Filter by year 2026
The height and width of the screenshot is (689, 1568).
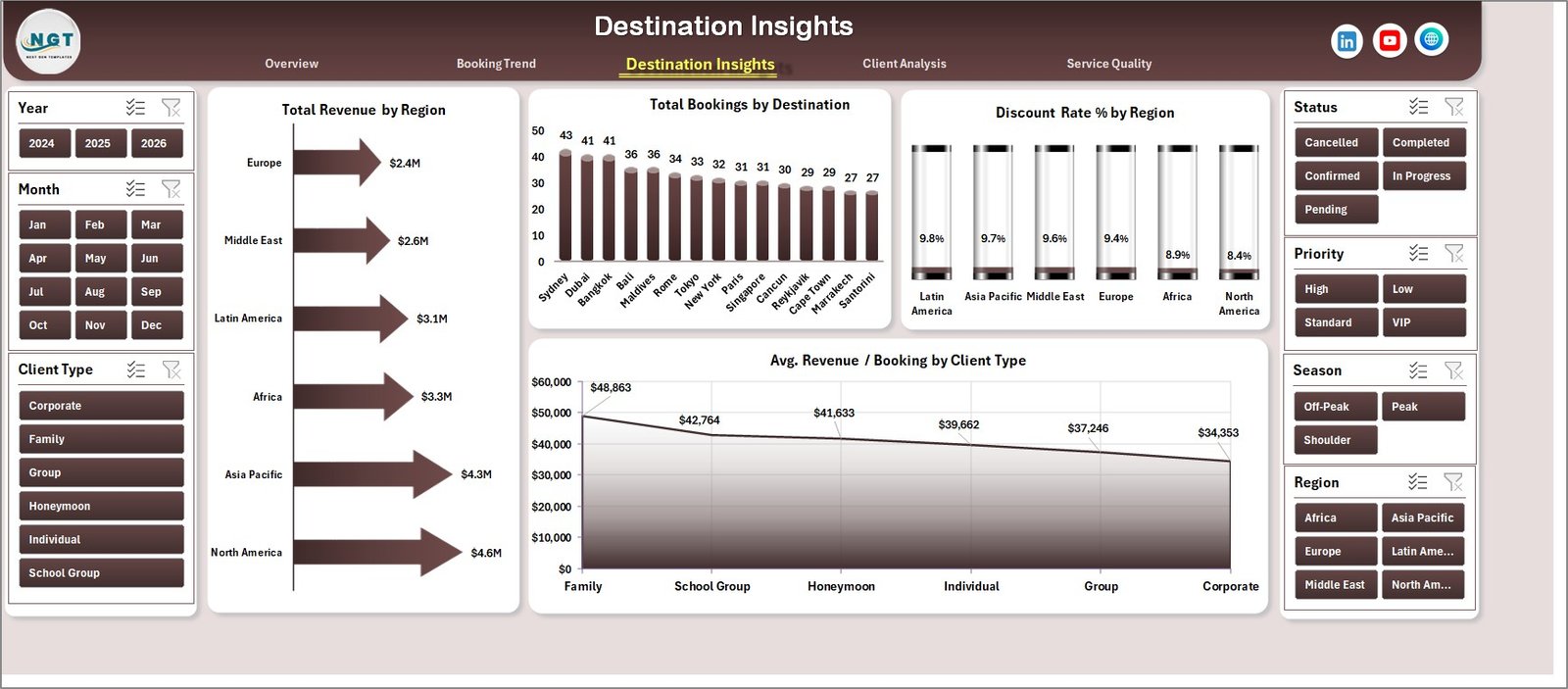tap(157, 143)
